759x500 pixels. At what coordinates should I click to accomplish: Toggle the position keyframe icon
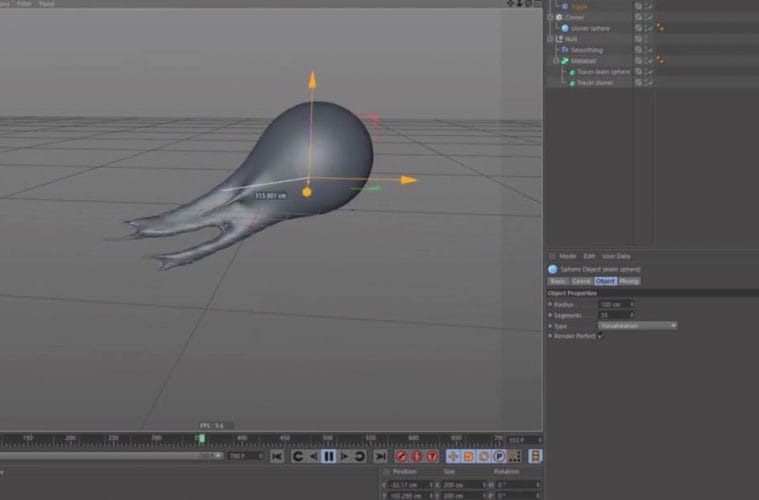coord(453,456)
